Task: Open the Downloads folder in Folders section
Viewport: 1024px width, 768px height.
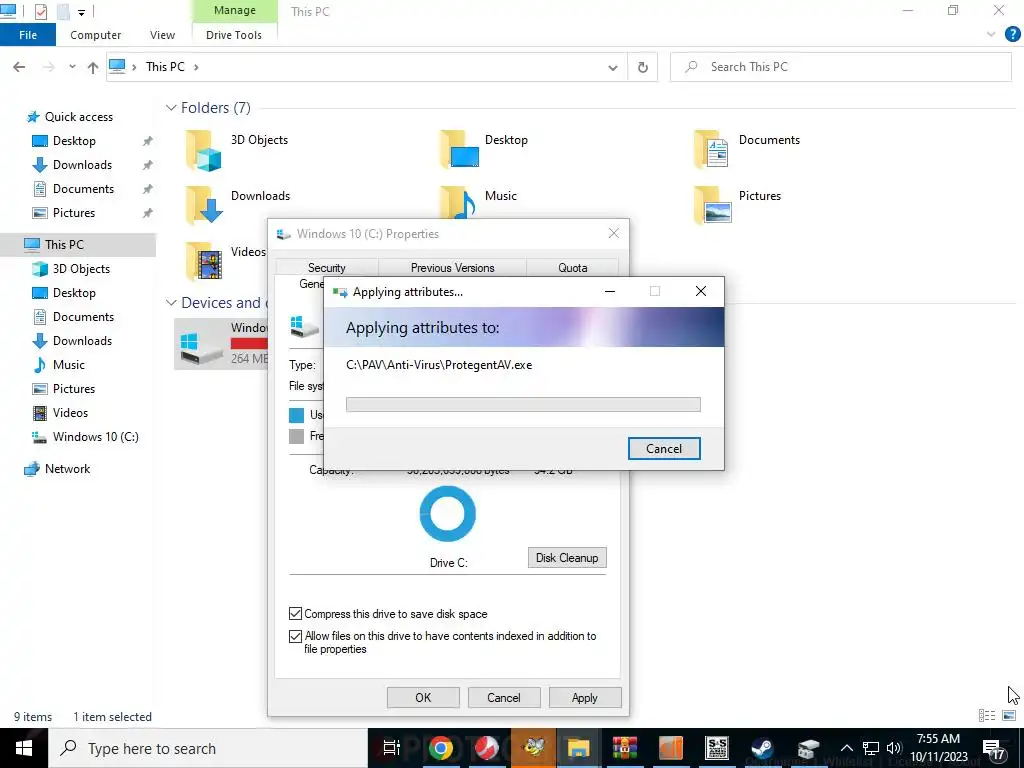Action: 204,204
